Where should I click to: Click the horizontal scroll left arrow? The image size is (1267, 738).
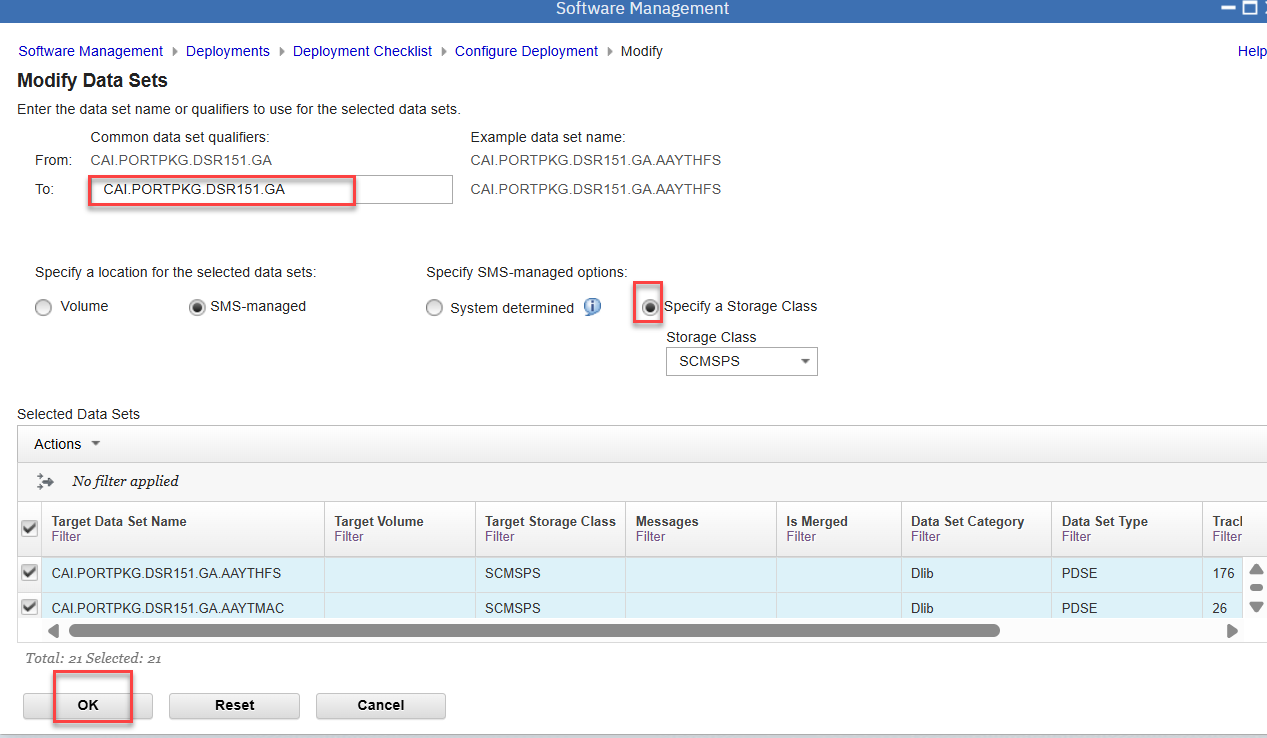pyautogui.click(x=53, y=631)
